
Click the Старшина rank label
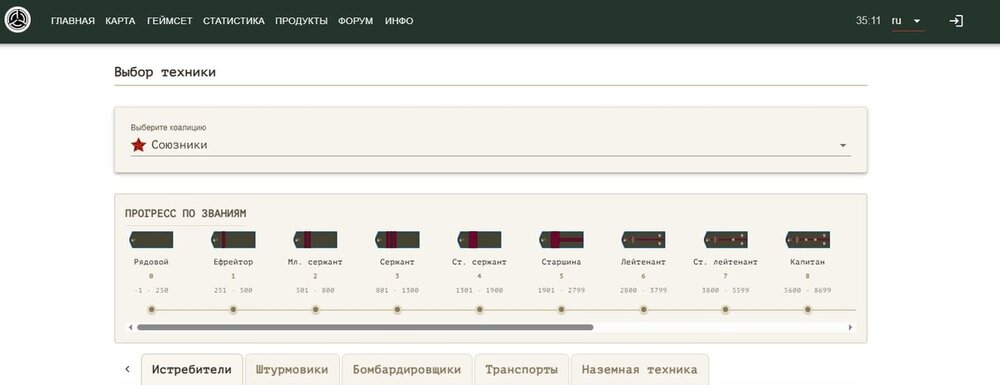[x=561, y=262]
